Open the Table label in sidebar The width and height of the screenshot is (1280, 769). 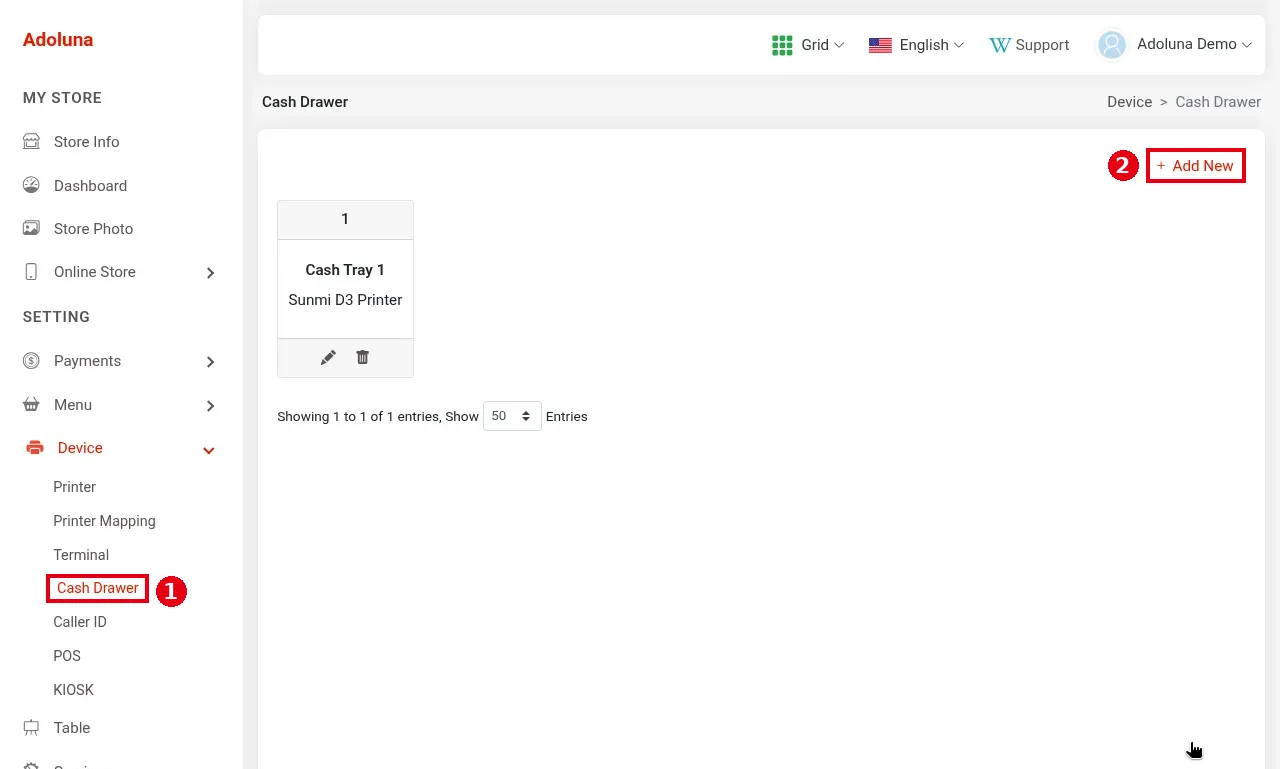pos(72,728)
